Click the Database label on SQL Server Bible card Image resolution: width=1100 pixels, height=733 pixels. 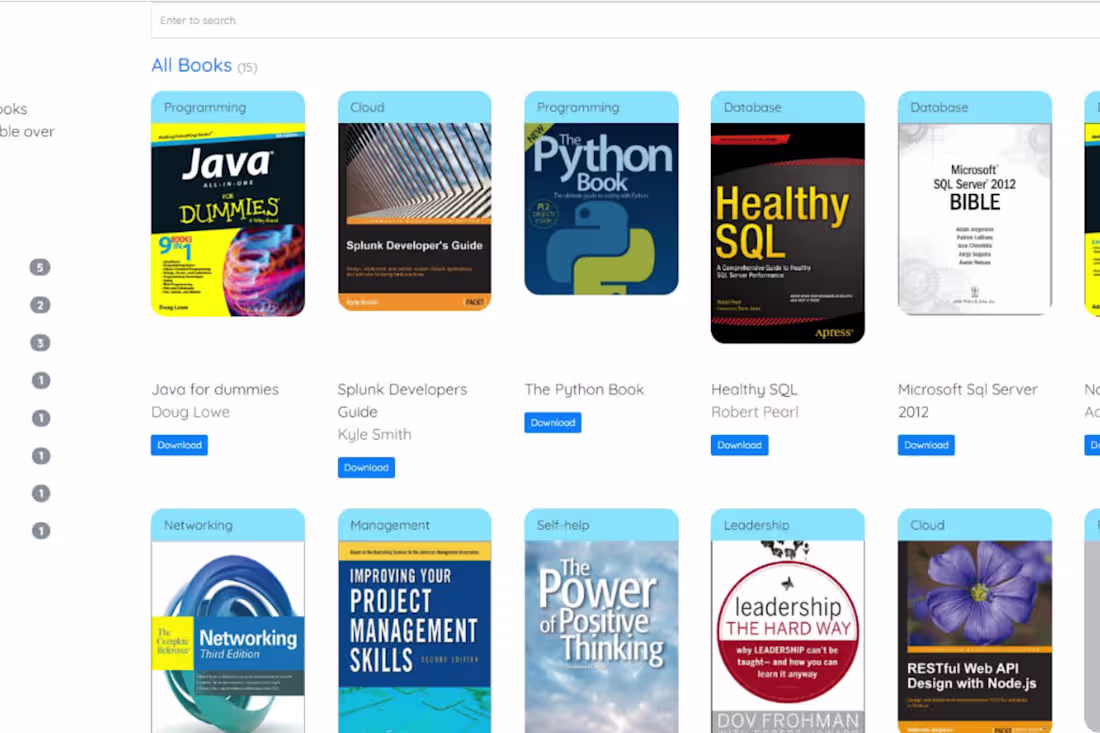[x=939, y=107]
